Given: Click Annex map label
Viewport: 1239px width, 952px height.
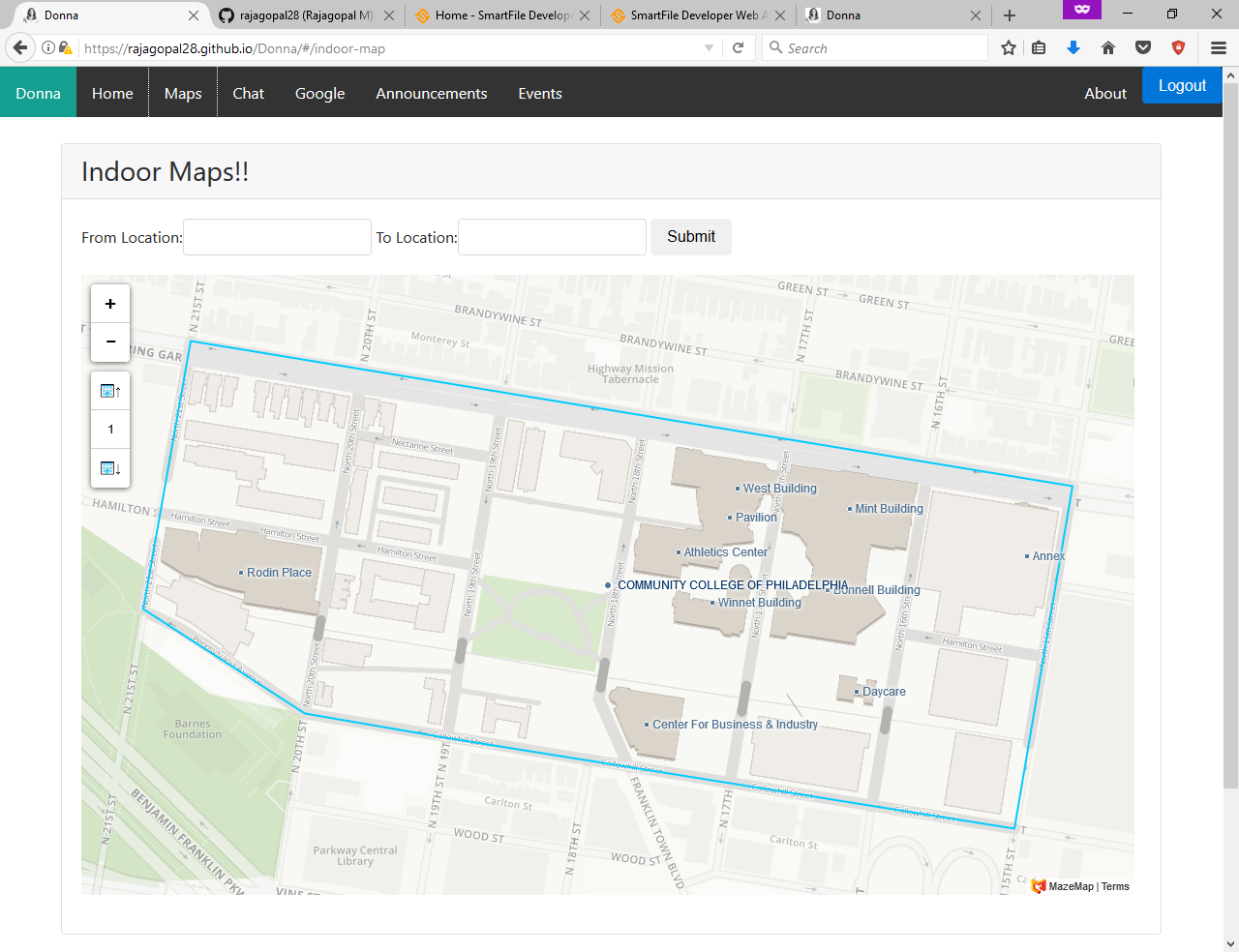Looking at the screenshot, I should tap(1048, 556).
